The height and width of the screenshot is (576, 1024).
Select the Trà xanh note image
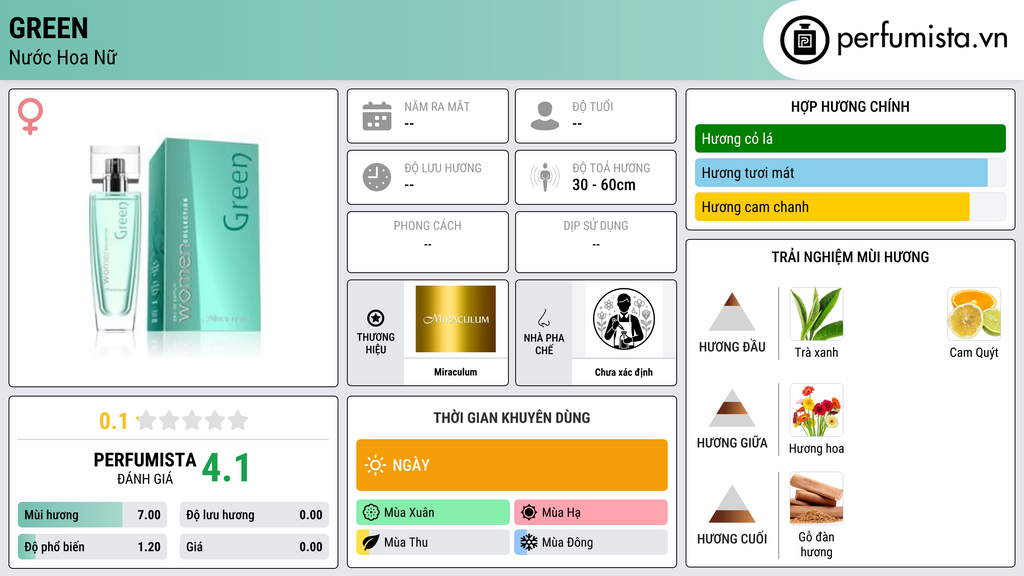coord(816,314)
